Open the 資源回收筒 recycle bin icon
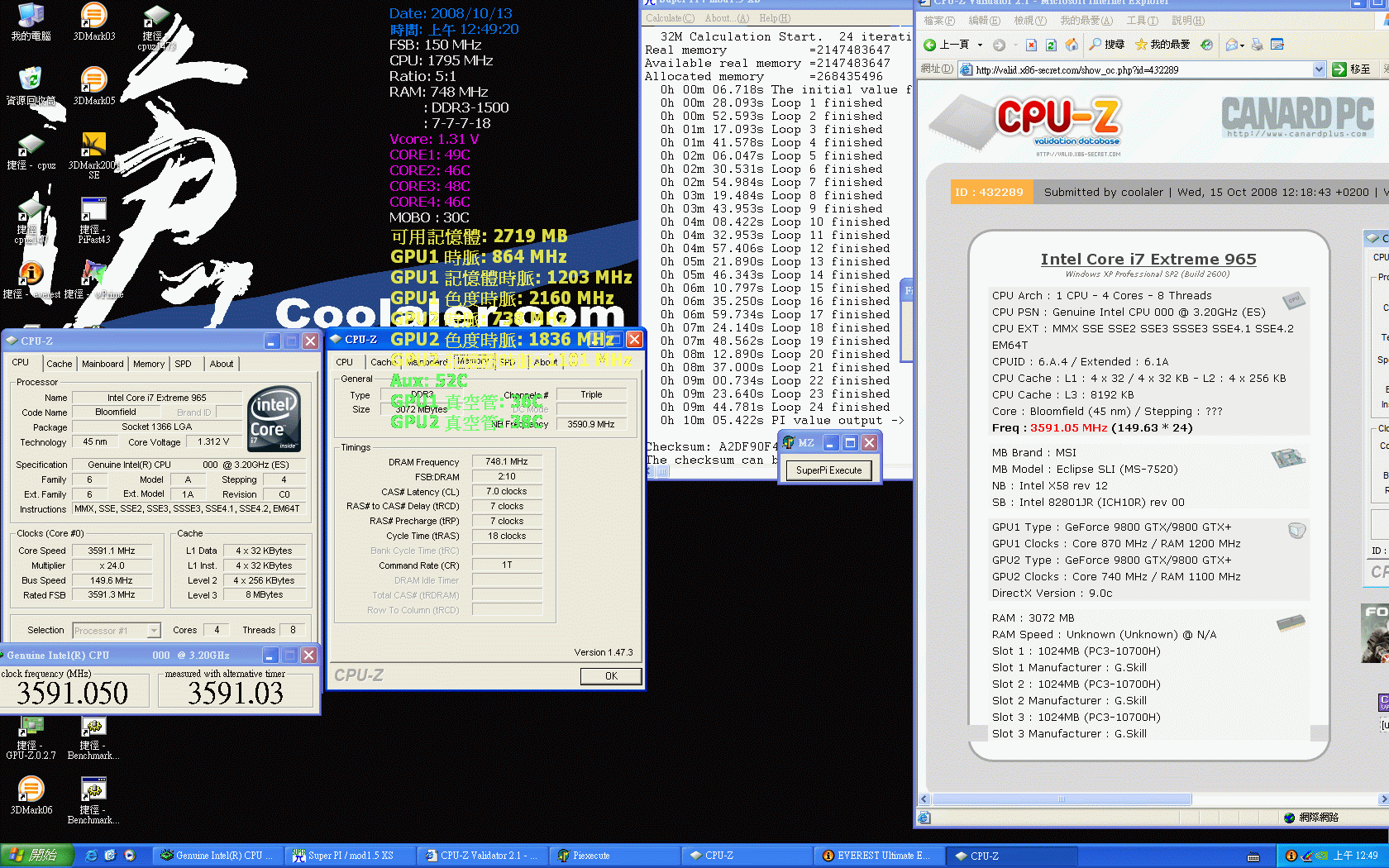 point(31,86)
